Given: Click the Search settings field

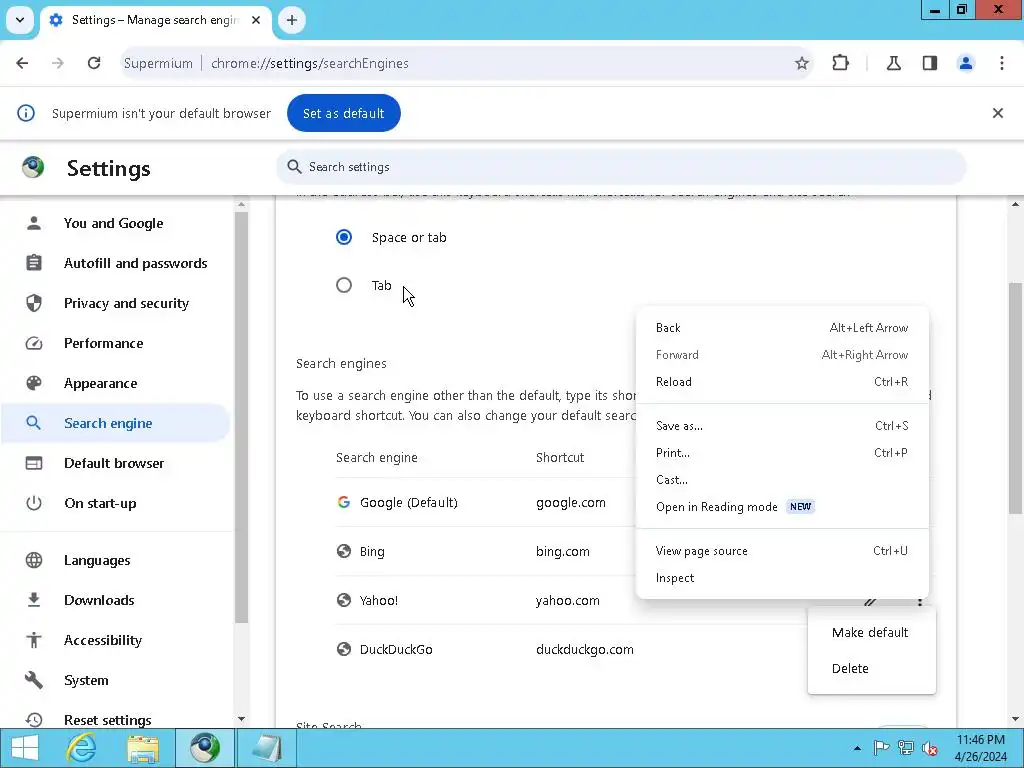Looking at the screenshot, I should [x=620, y=167].
